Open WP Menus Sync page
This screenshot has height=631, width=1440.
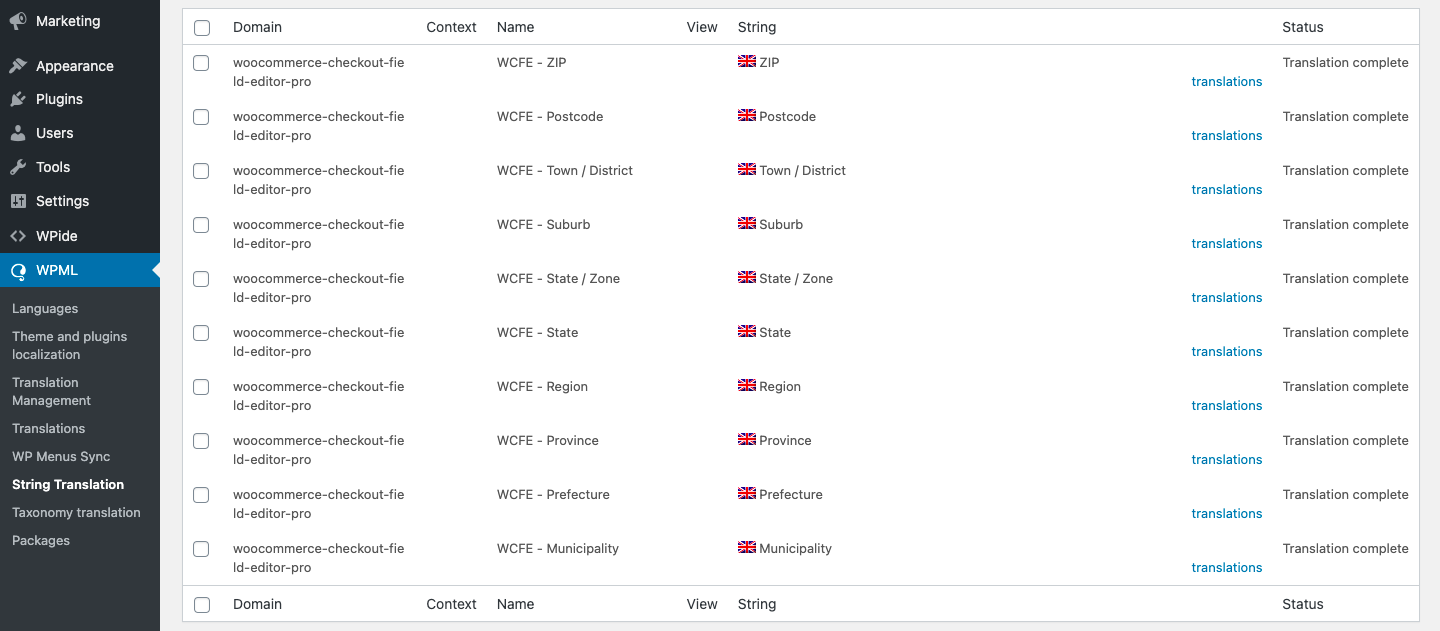[x=61, y=456]
